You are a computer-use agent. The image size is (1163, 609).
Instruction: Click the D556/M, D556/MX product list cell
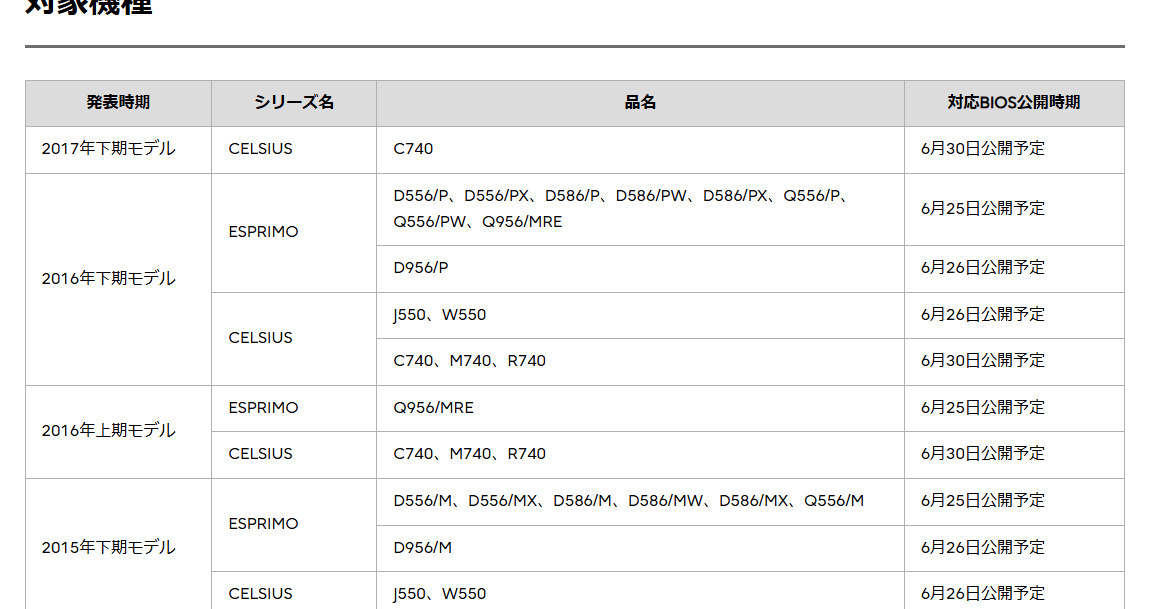click(x=640, y=502)
